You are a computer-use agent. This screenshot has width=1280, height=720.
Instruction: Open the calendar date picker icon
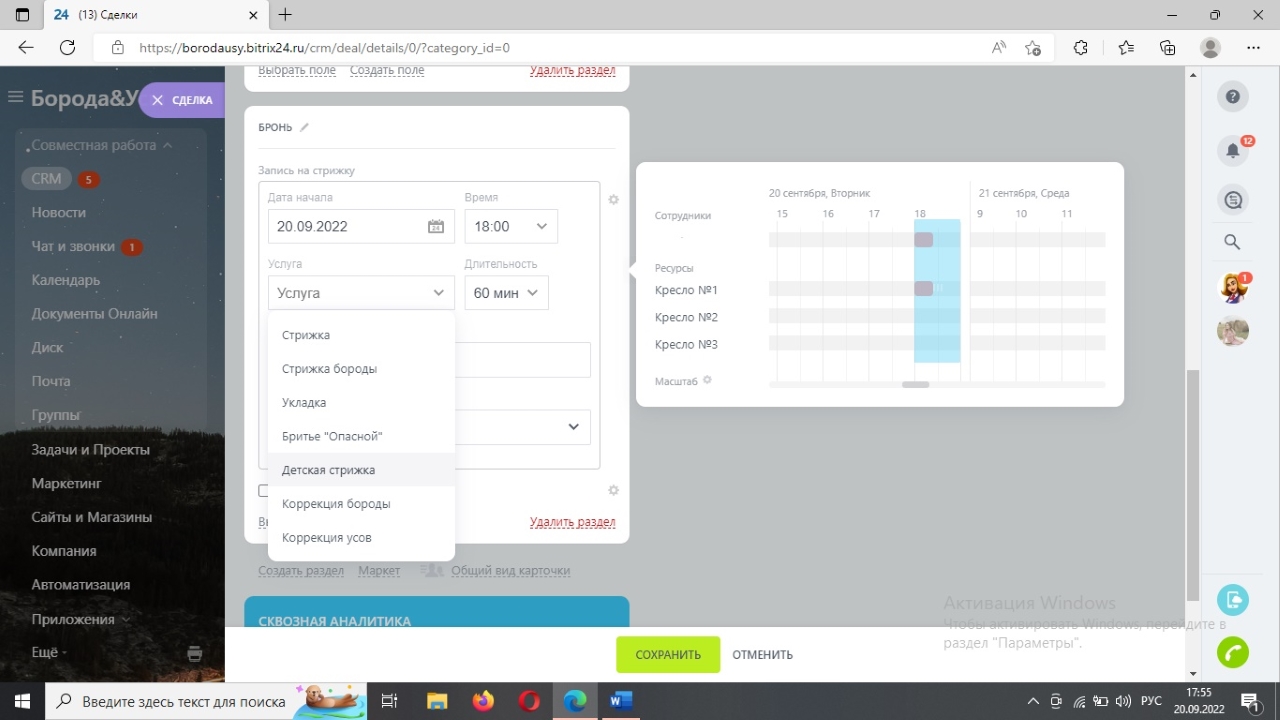[x=436, y=226]
